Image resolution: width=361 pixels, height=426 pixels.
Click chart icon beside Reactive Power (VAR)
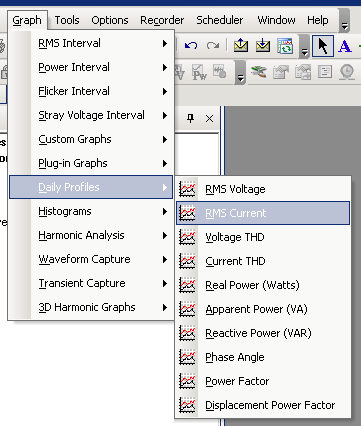(x=187, y=333)
